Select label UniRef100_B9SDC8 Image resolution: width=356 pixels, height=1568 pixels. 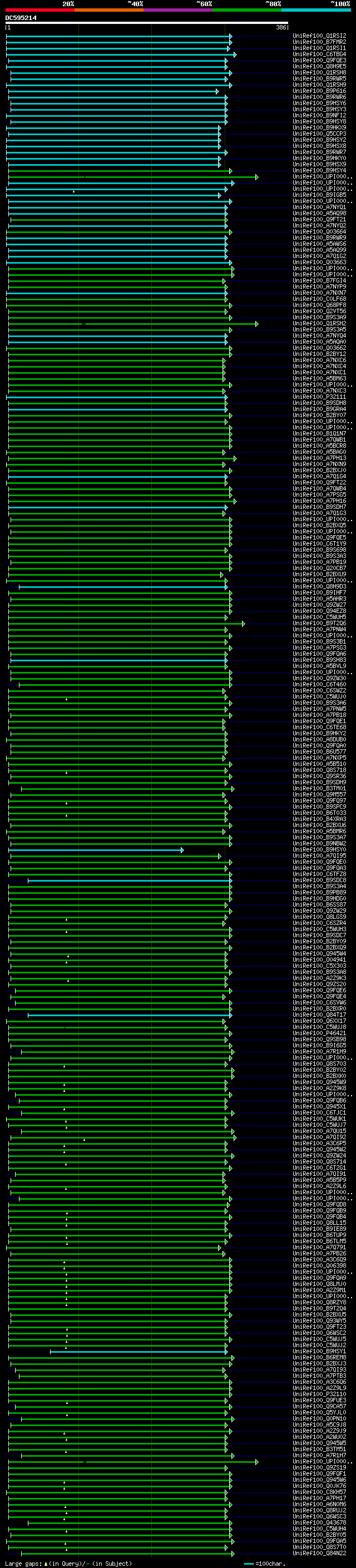pyautogui.click(x=319, y=880)
